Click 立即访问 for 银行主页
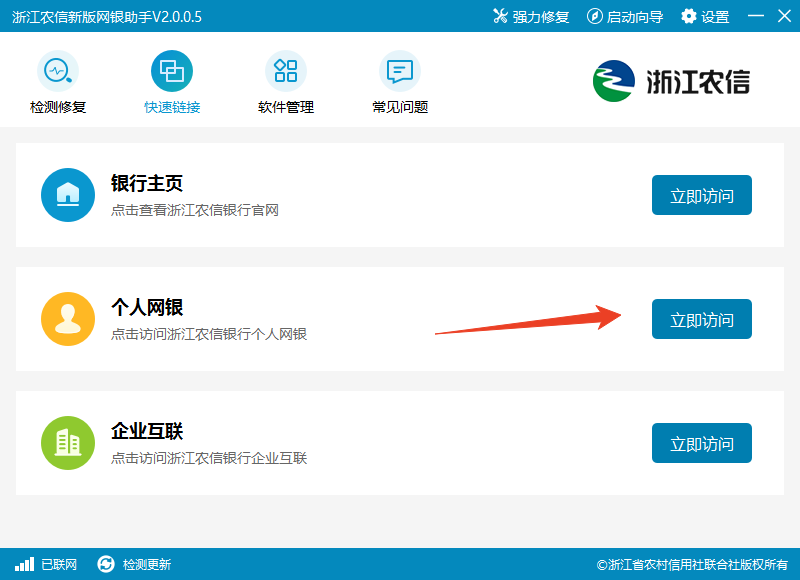This screenshot has height=580, width=800. 701,195
